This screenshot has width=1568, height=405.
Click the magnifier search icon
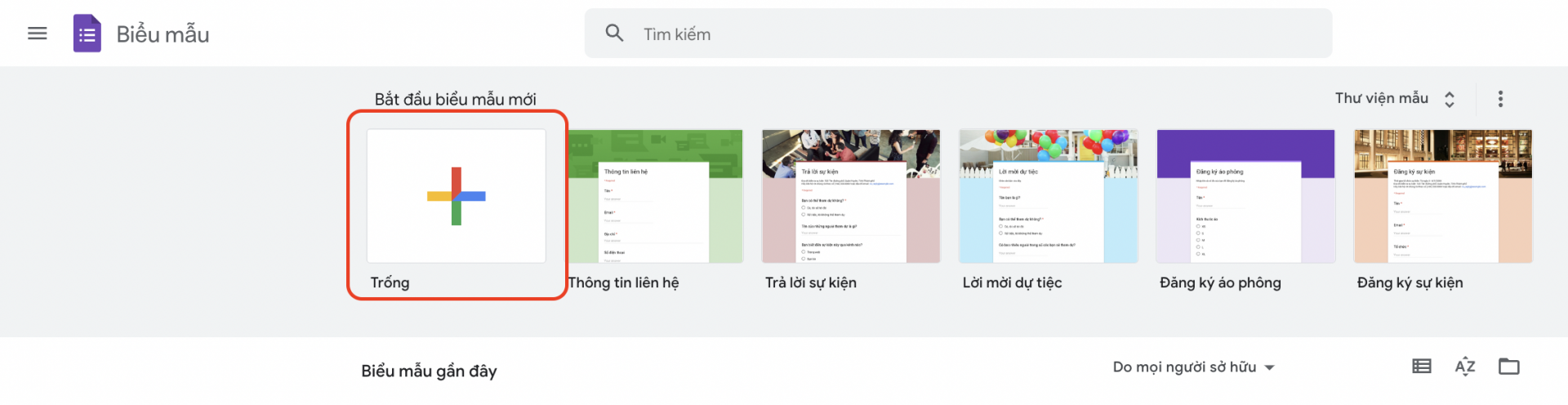coord(614,33)
